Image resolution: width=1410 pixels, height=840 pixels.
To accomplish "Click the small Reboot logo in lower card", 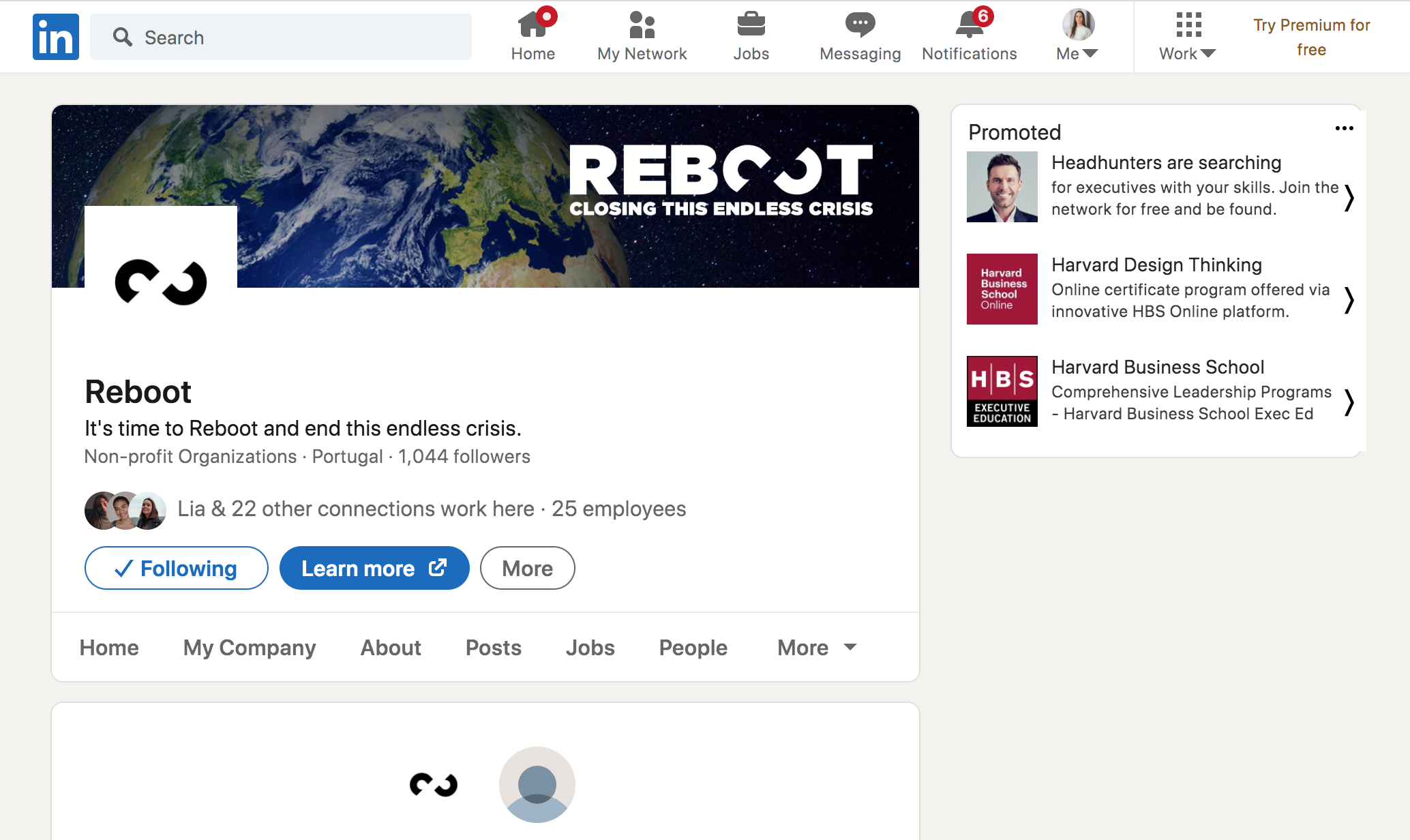I will click(x=434, y=785).
